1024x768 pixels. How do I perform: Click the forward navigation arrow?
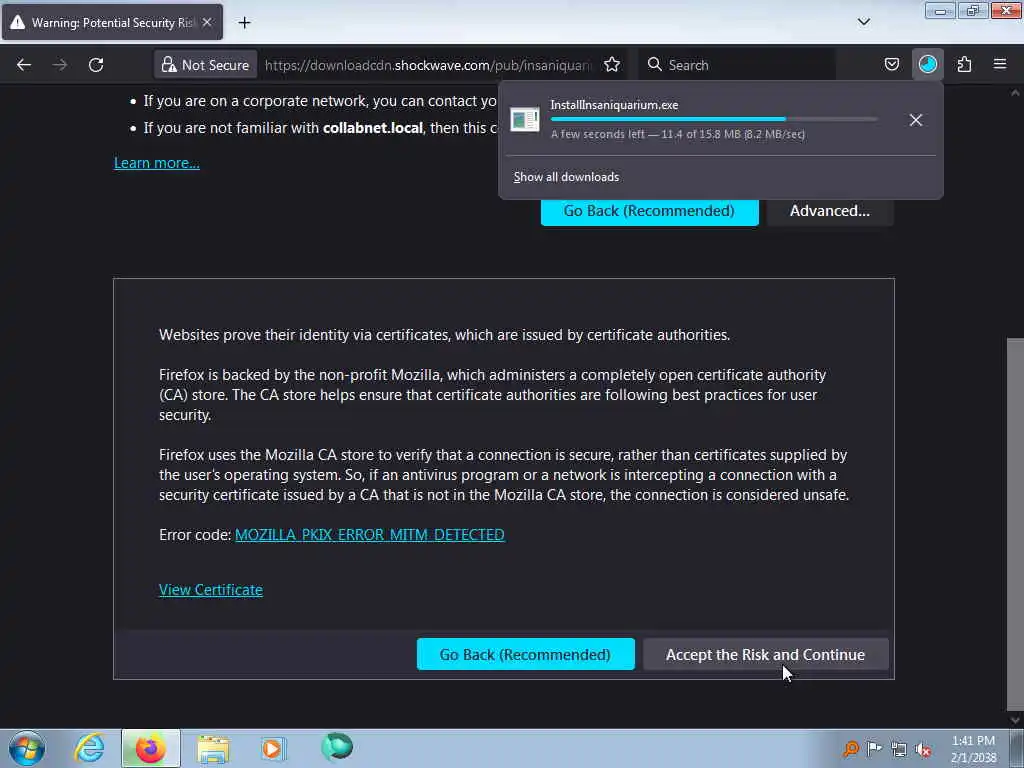point(60,65)
